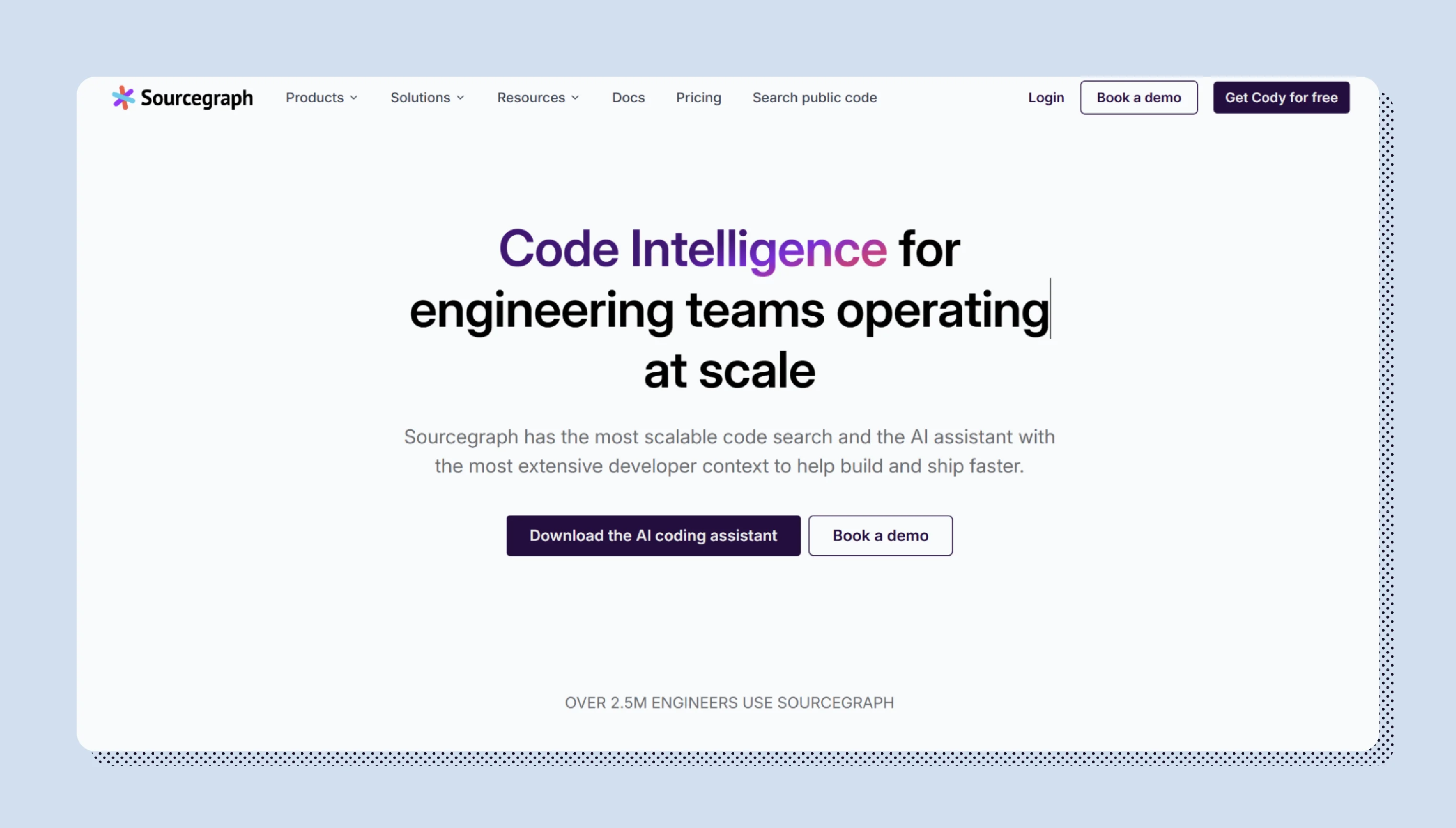
Task: Click Book a demo in navigation bar
Action: pos(1139,97)
